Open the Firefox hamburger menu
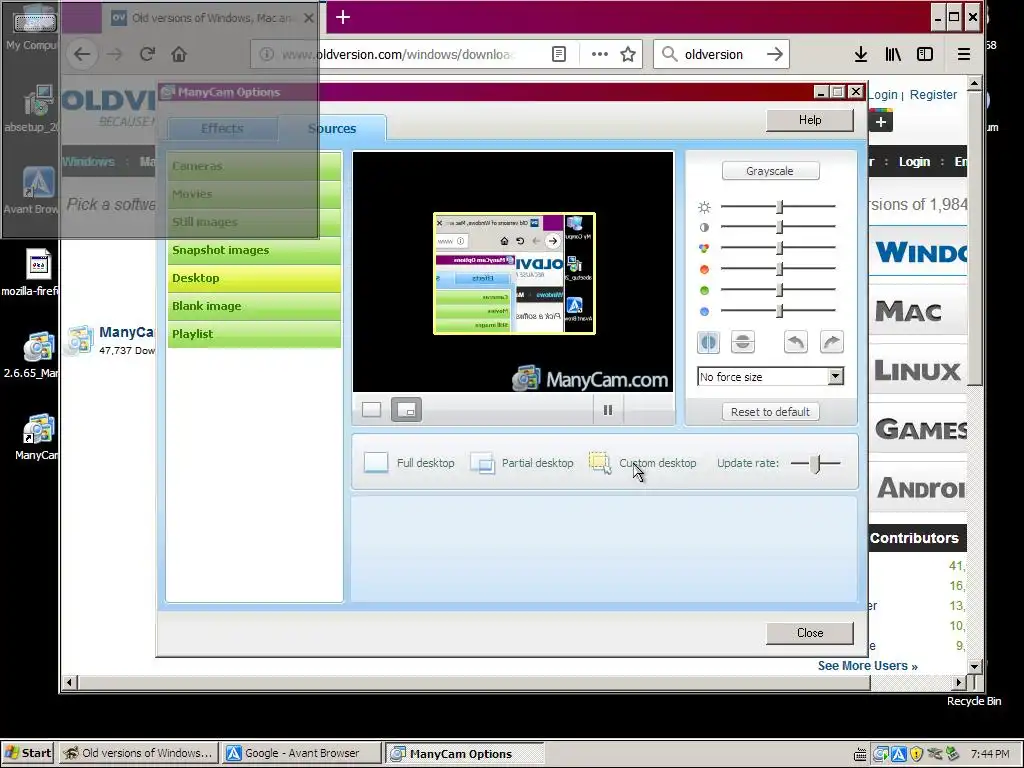Screen dimensions: 1024x768 tap(964, 54)
